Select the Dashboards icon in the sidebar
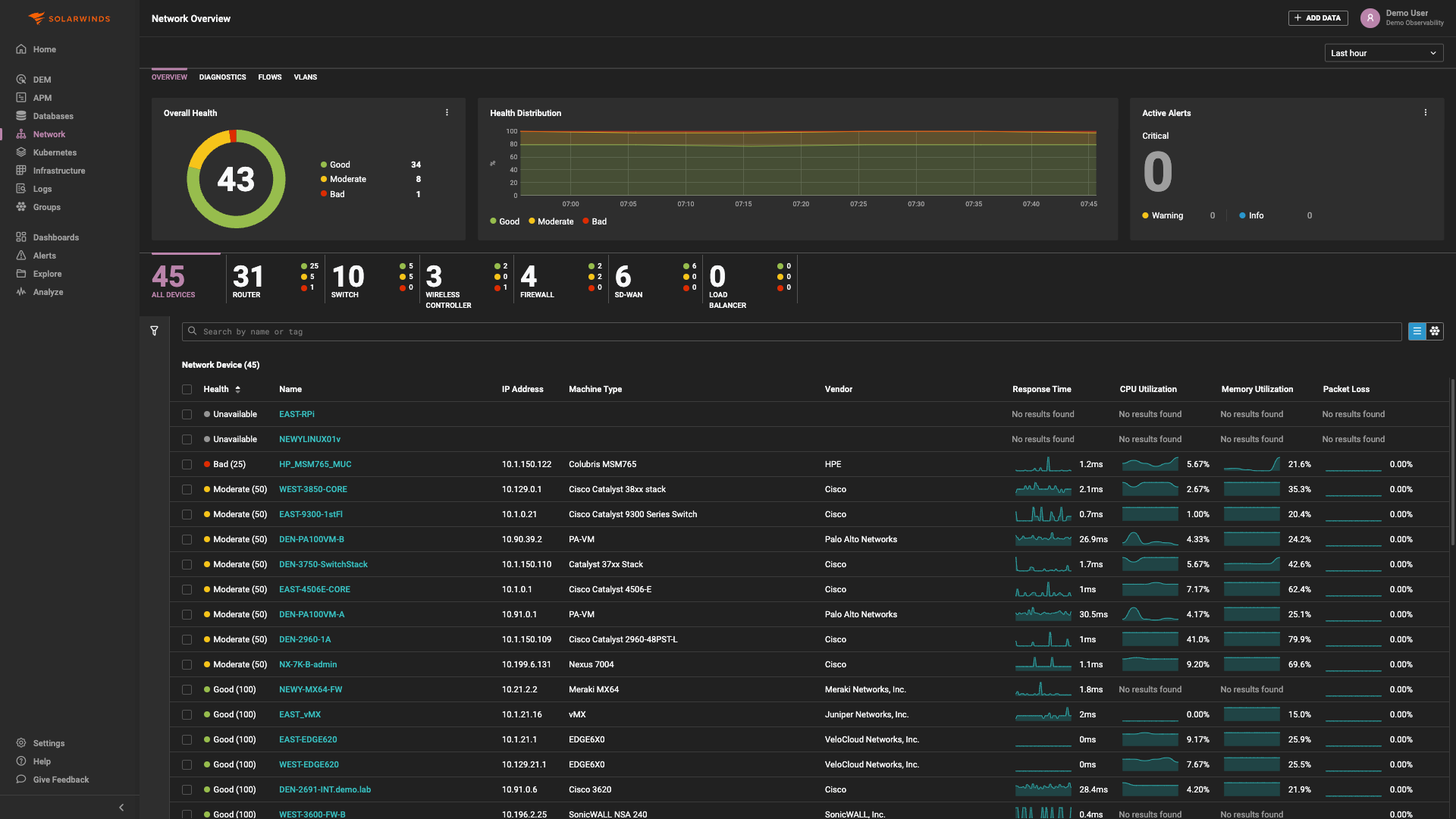 coord(55,237)
